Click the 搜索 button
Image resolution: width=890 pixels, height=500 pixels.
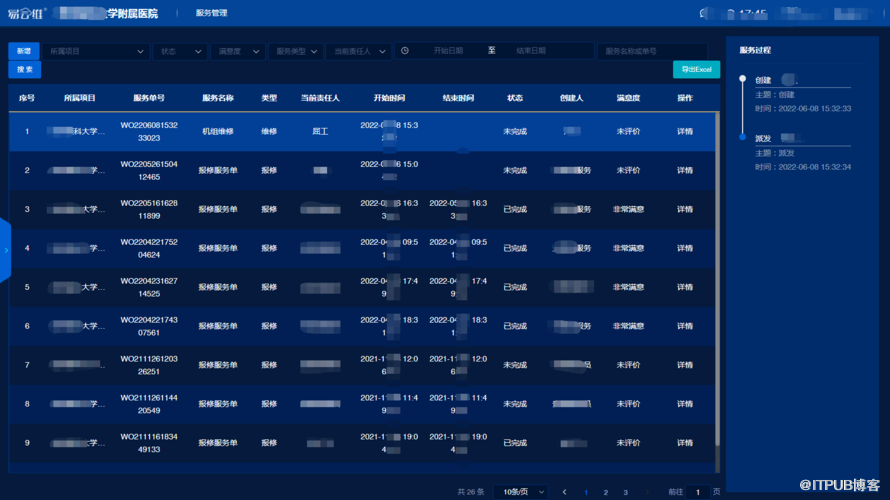click(x=24, y=70)
